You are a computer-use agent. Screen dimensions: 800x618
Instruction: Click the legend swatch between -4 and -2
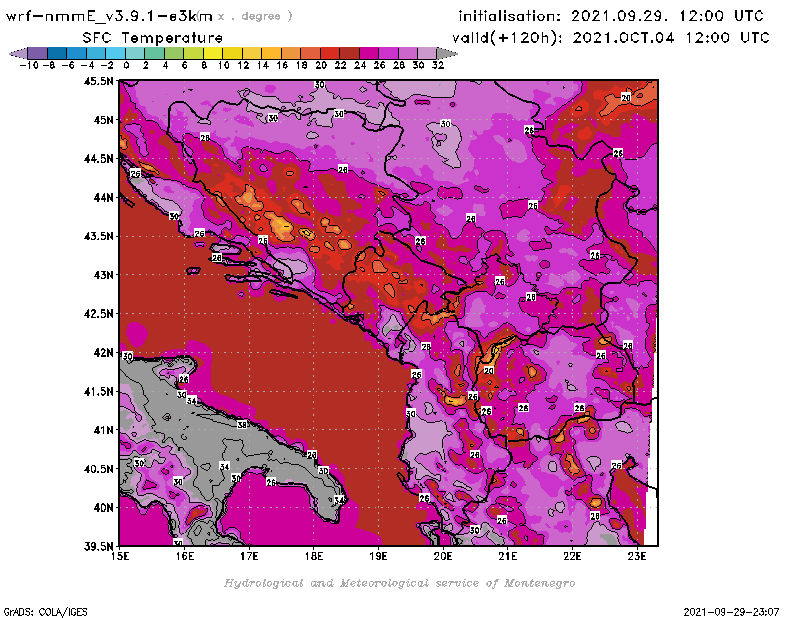[x=96, y=54]
